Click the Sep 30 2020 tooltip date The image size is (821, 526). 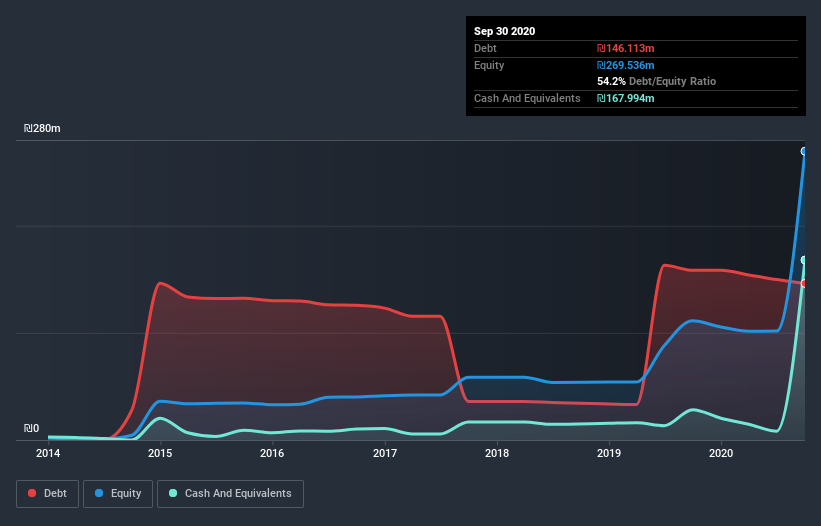point(504,31)
